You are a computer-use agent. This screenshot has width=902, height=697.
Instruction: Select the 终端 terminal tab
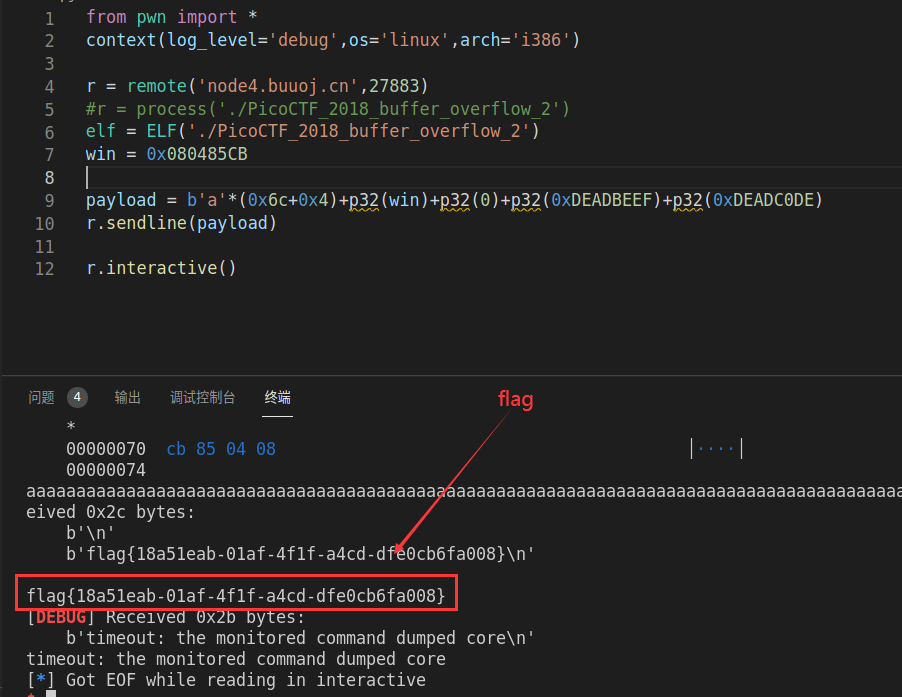(x=277, y=397)
